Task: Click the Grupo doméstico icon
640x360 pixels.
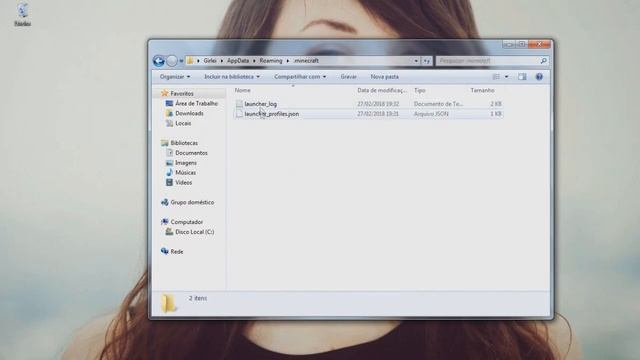Action: click(x=164, y=202)
